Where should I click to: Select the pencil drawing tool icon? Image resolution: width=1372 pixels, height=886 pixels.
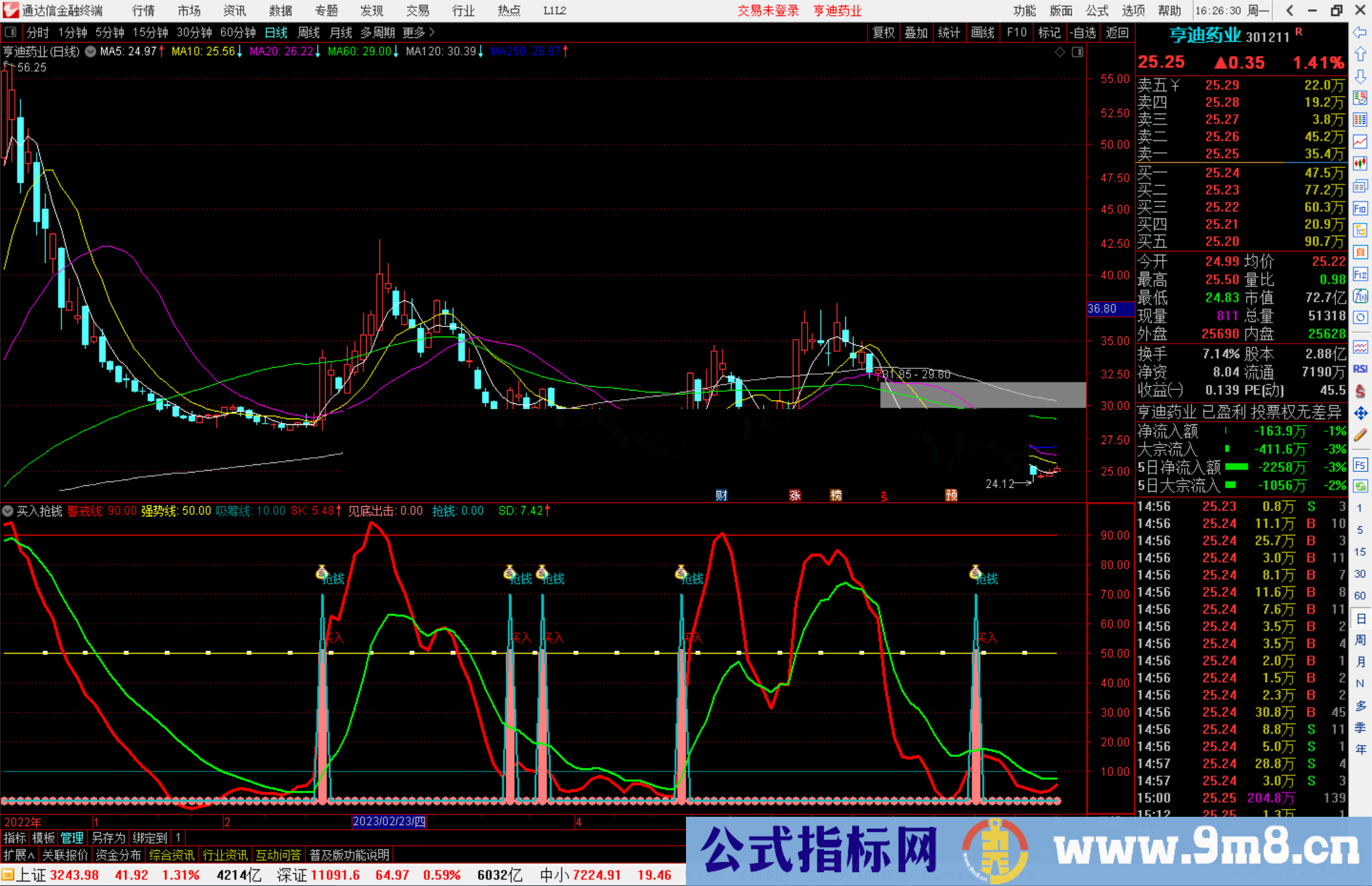[1360, 435]
